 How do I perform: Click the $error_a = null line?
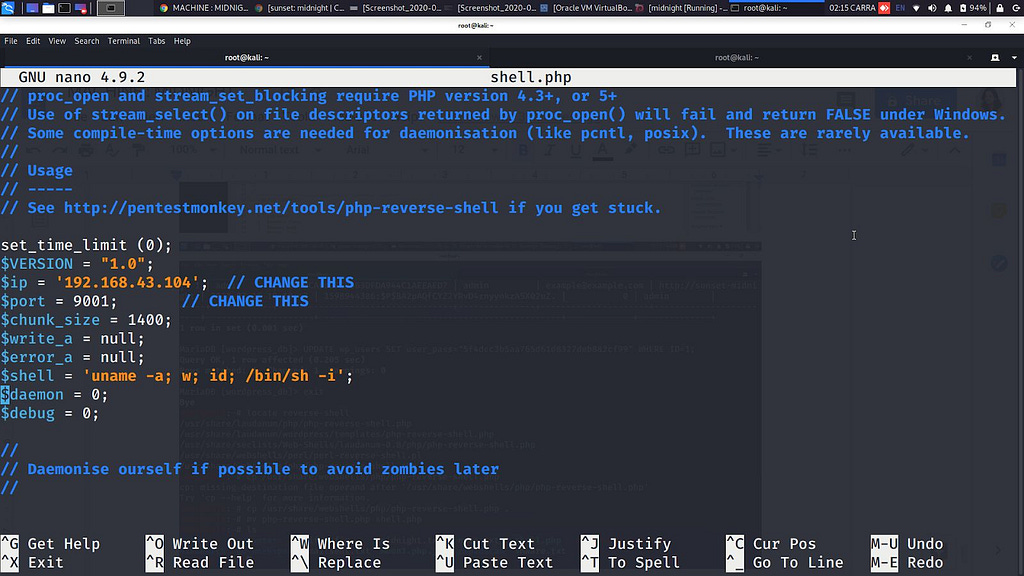click(x=72, y=357)
